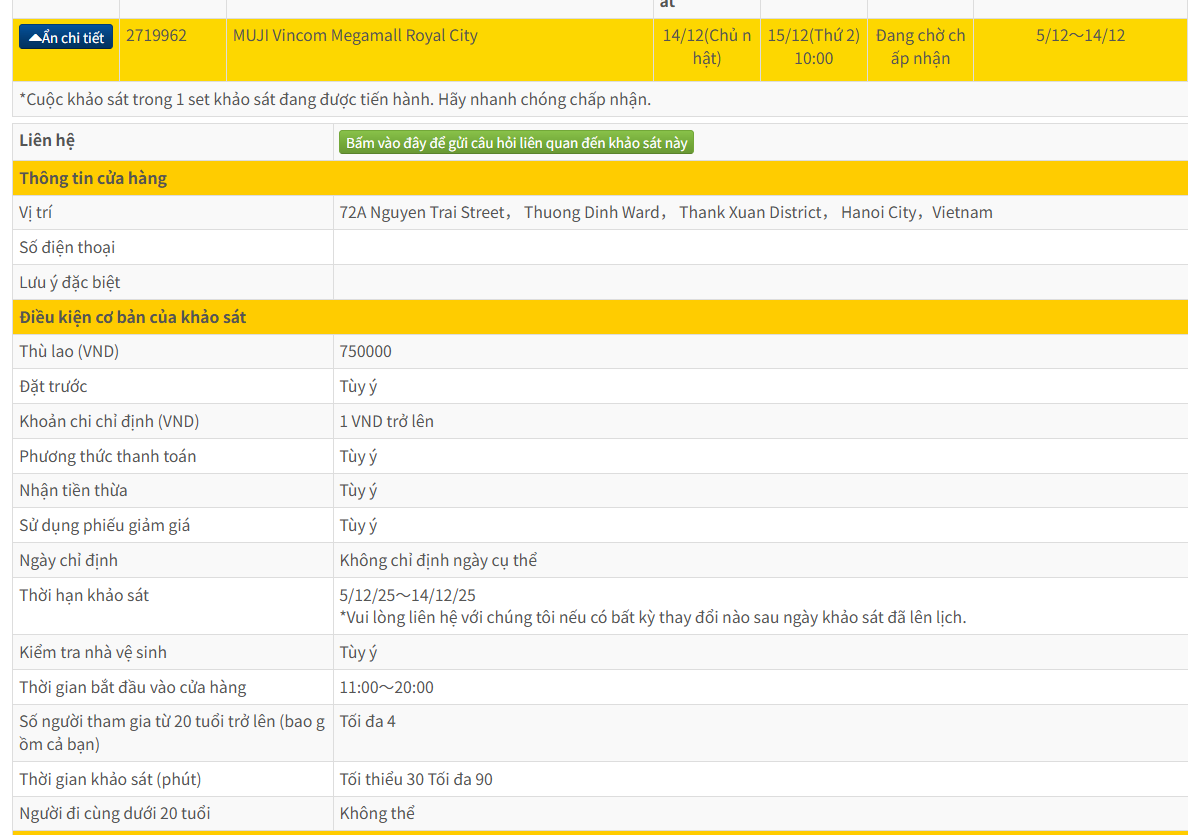Click the Thời hạn khảo sát row label
This screenshot has height=835, width=1188.
coord(84,596)
